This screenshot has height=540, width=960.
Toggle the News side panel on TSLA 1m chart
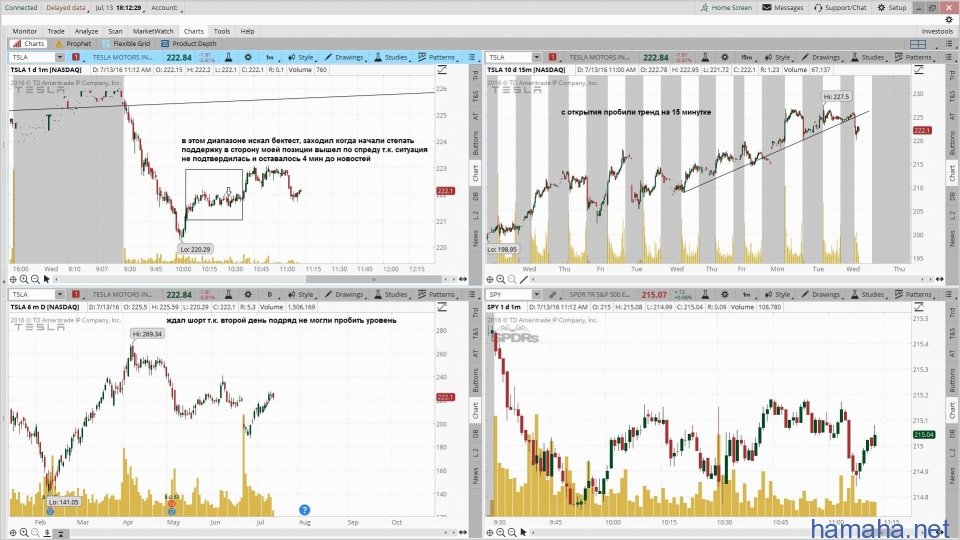[475, 238]
